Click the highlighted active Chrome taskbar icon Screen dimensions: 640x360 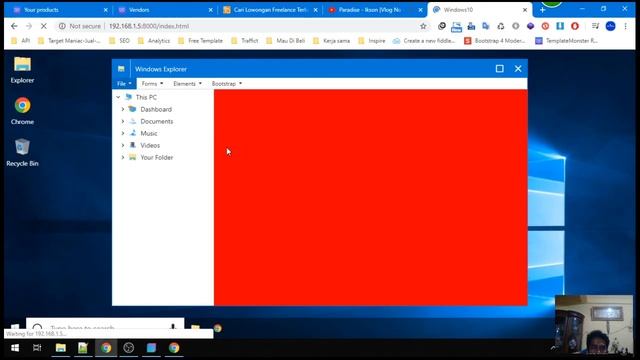coord(106,348)
